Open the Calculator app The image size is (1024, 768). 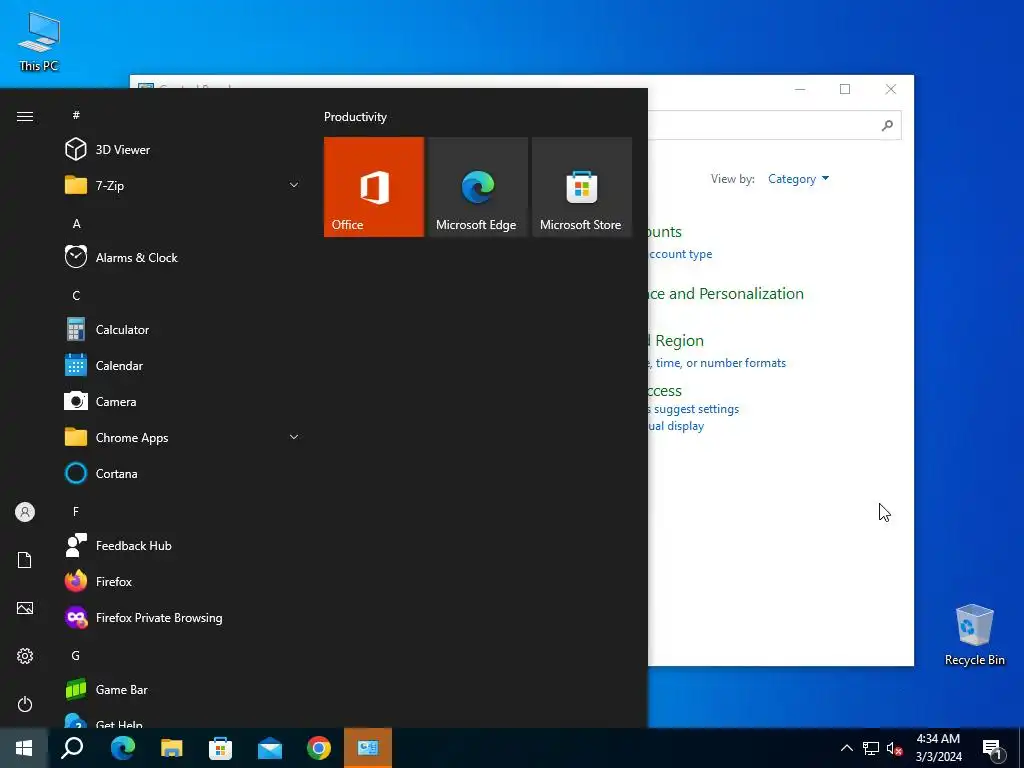coord(183,330)
